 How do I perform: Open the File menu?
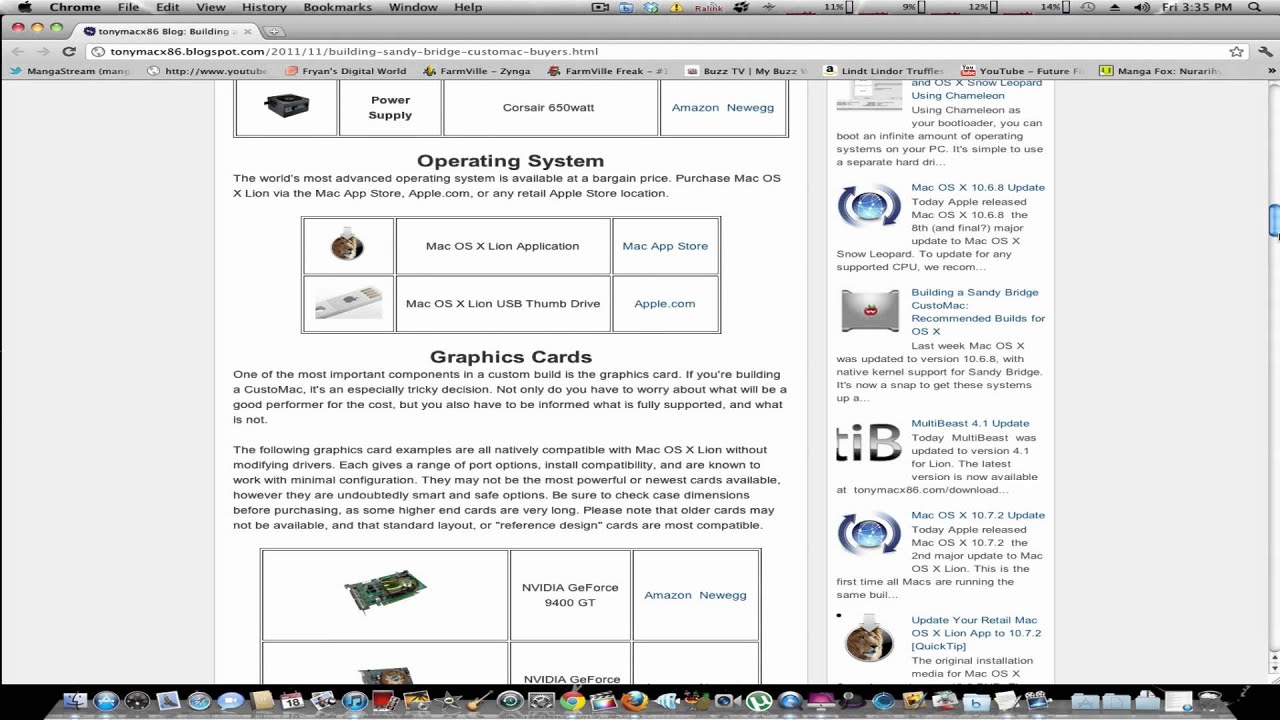(129, 7)
